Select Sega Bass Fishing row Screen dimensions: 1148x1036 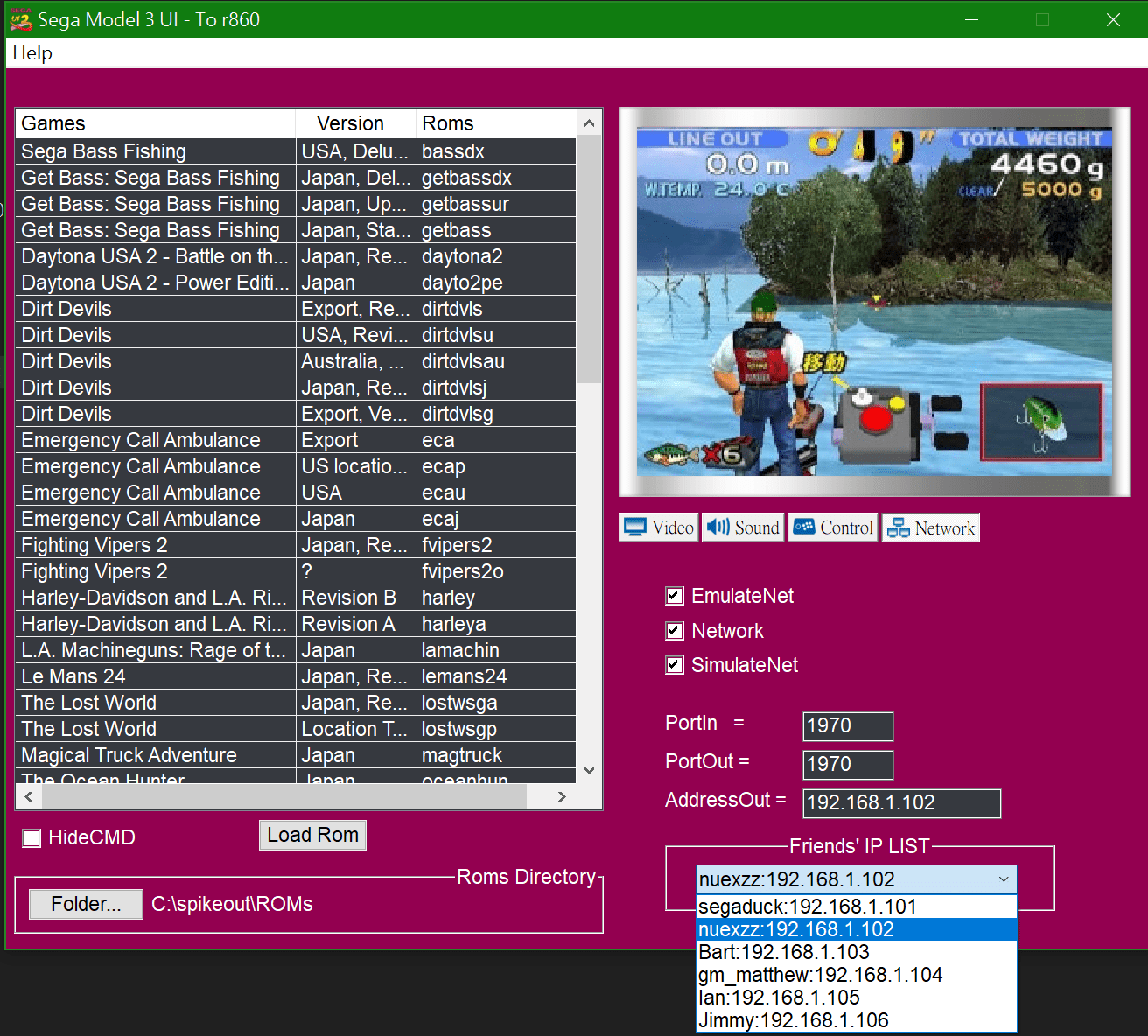click(x=296, y=151)
